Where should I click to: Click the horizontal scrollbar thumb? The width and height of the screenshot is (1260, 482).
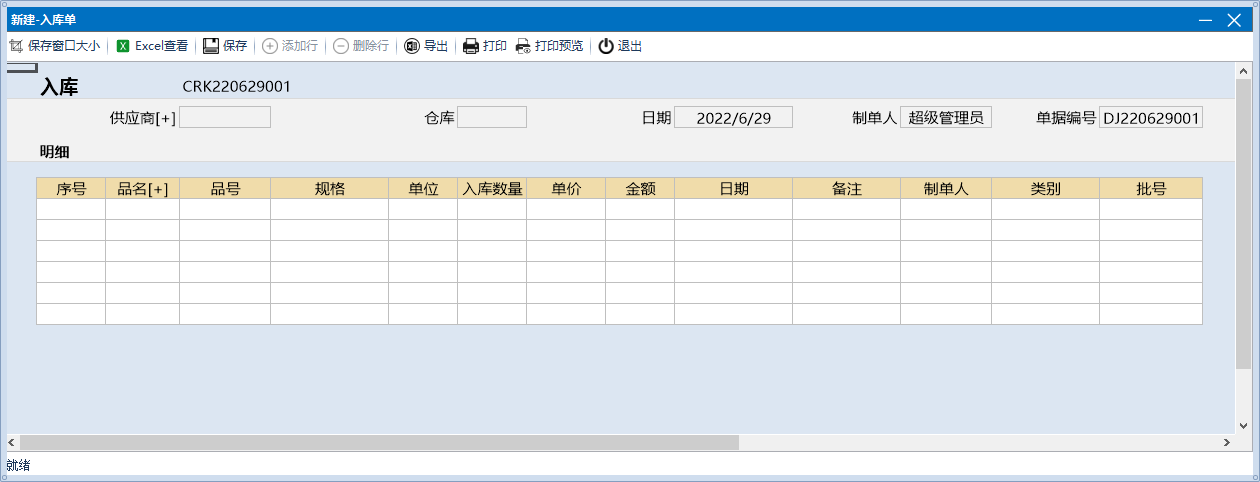pyautogui.click(x=378, y=442)
